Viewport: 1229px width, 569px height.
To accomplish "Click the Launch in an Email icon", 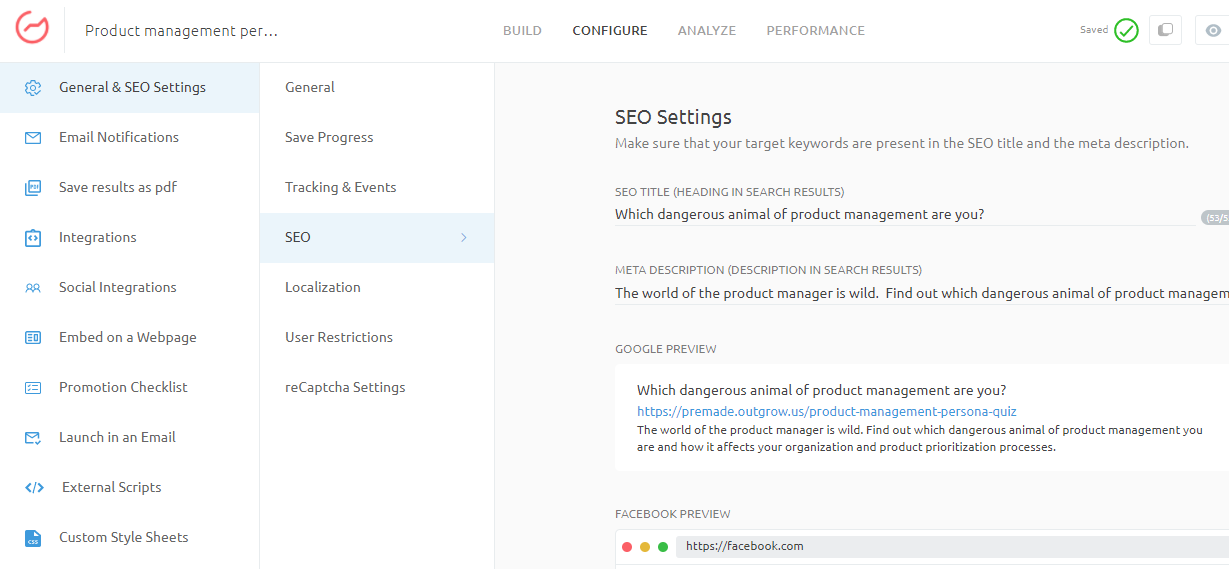I will [x=33, y=438].
